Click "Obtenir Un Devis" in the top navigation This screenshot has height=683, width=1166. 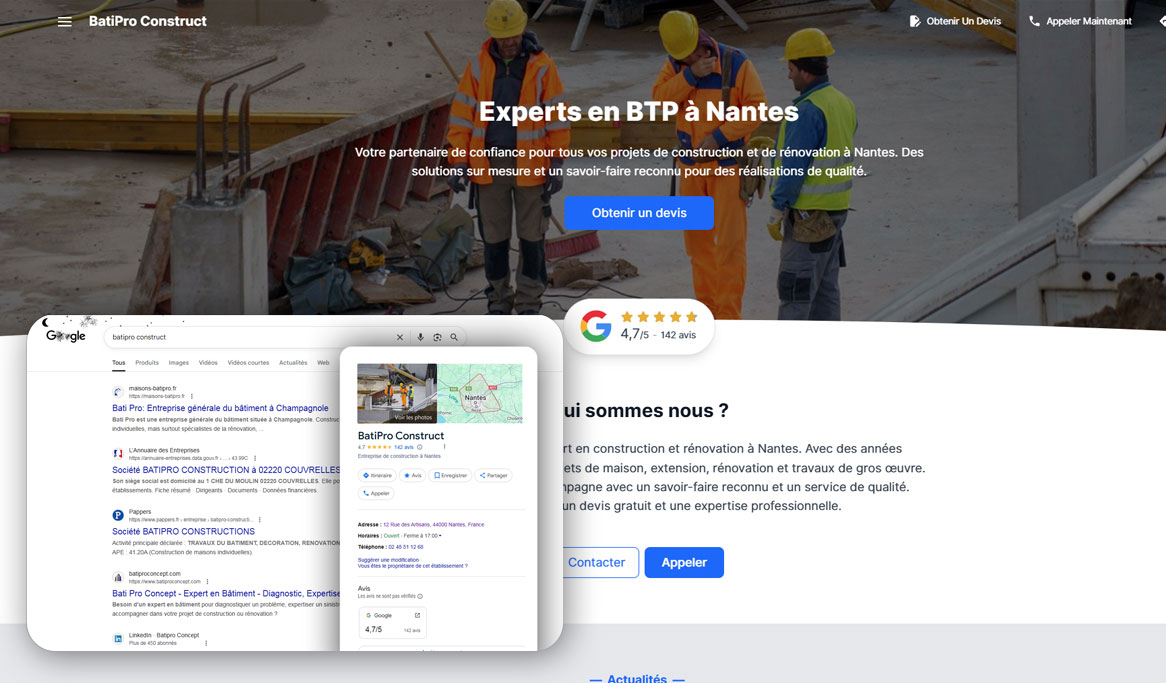(x=955, y=21)
